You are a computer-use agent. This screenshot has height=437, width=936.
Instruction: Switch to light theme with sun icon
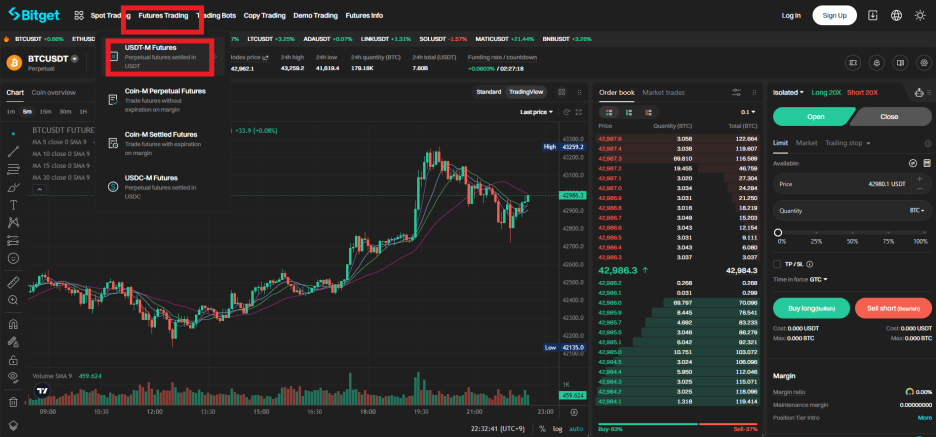[920, 16]
